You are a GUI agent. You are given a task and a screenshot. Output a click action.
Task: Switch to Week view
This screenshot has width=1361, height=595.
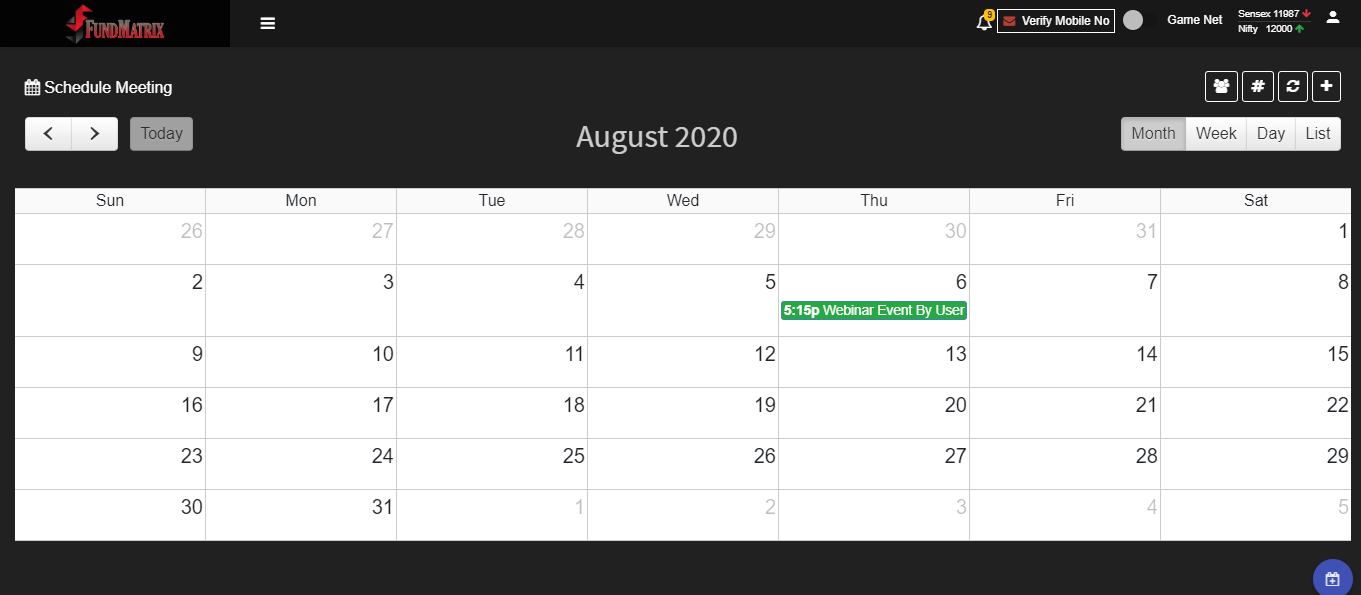pyautogui.click(x=1216, y=134)
